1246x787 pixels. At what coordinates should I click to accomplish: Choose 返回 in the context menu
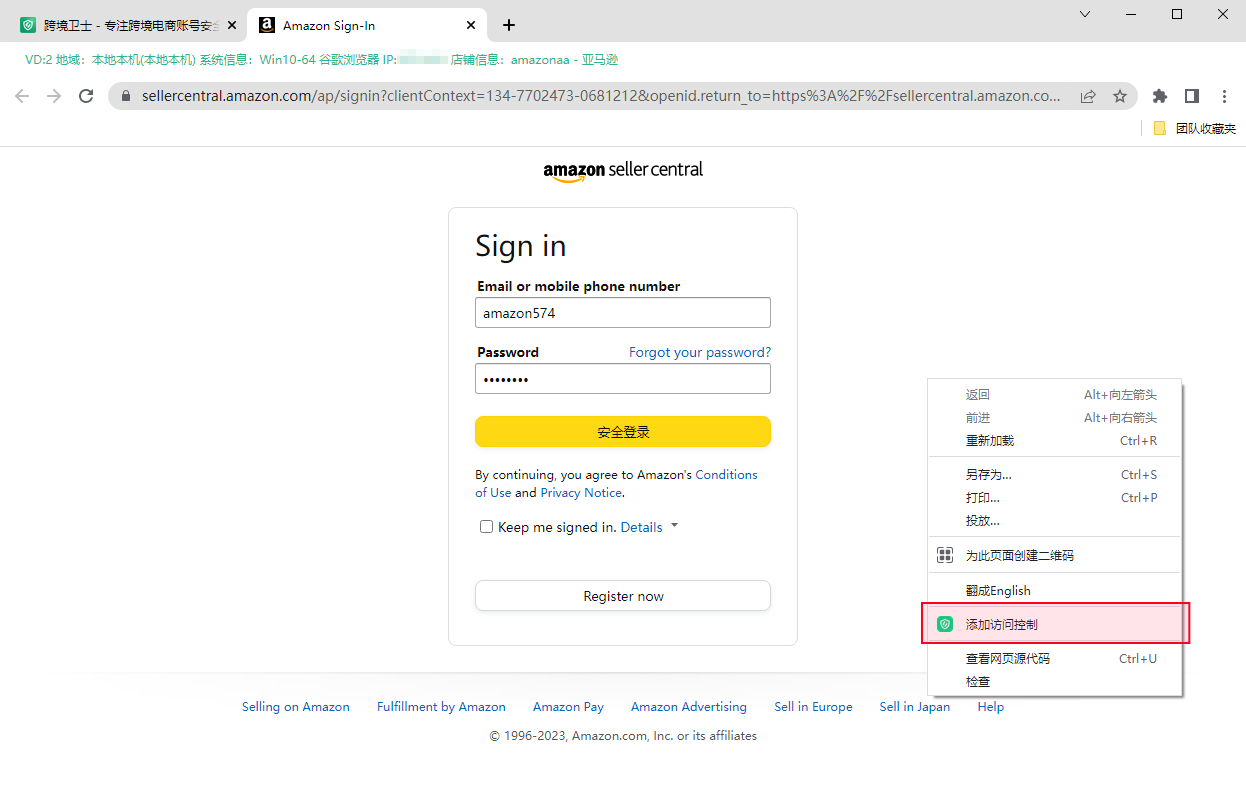(x=1055, y=395)
